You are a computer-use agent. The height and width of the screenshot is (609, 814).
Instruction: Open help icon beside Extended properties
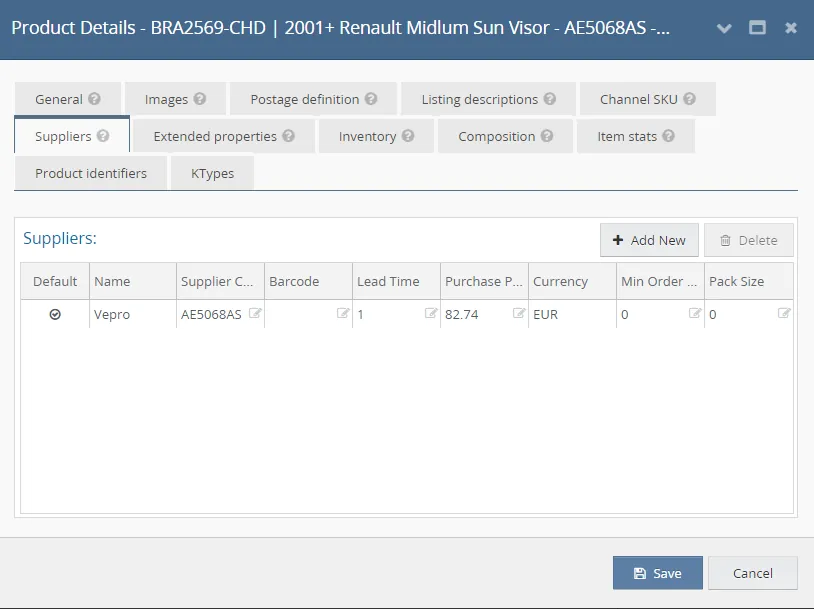[289, 136]
